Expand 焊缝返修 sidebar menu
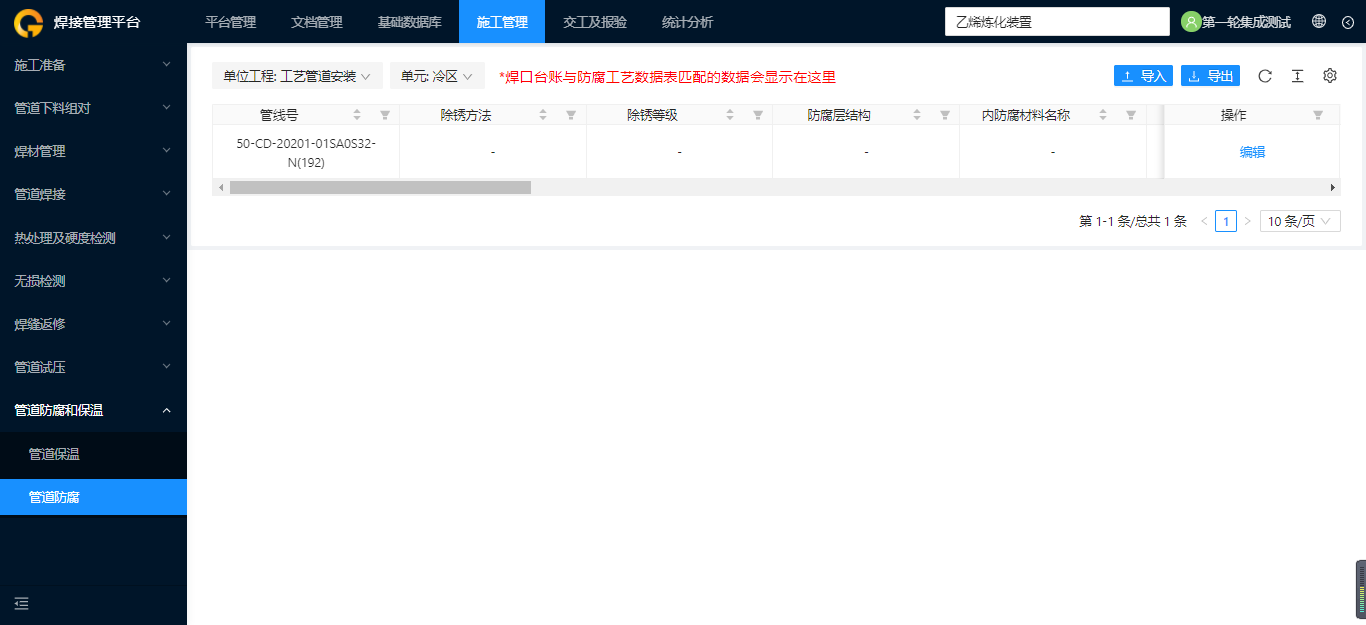 coord(93,324)
